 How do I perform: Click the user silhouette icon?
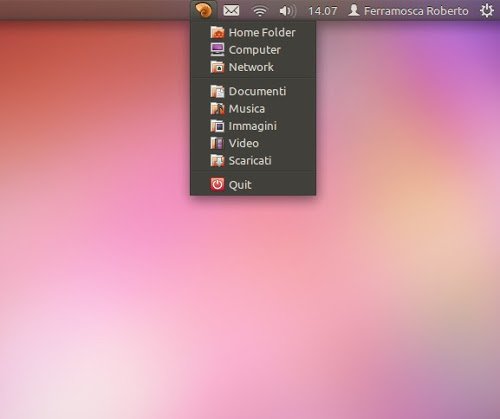point(354,10)
